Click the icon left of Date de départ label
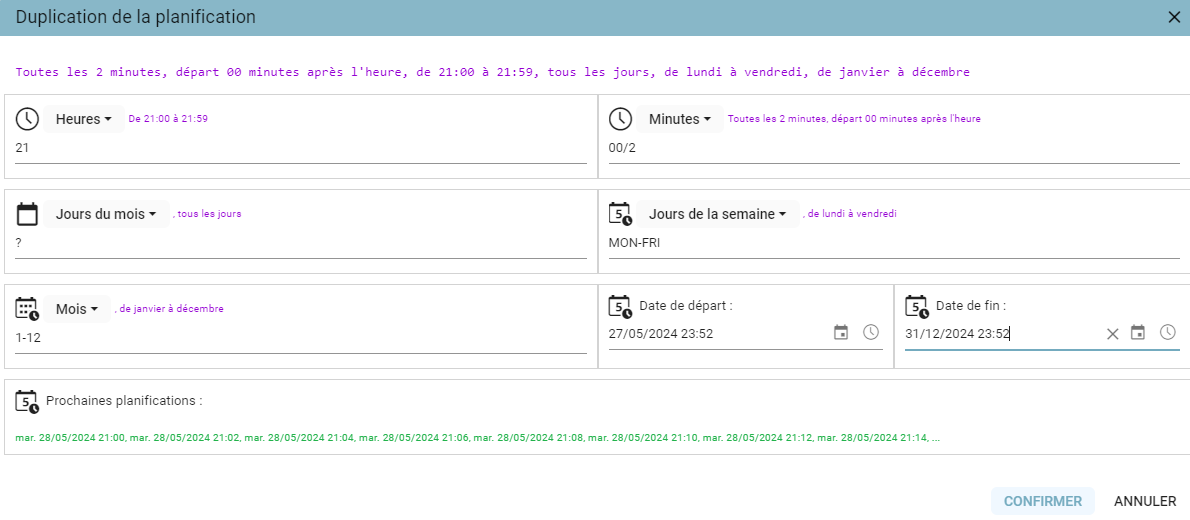This screenshot has width=1190, height=520. [x=620, y=307]
